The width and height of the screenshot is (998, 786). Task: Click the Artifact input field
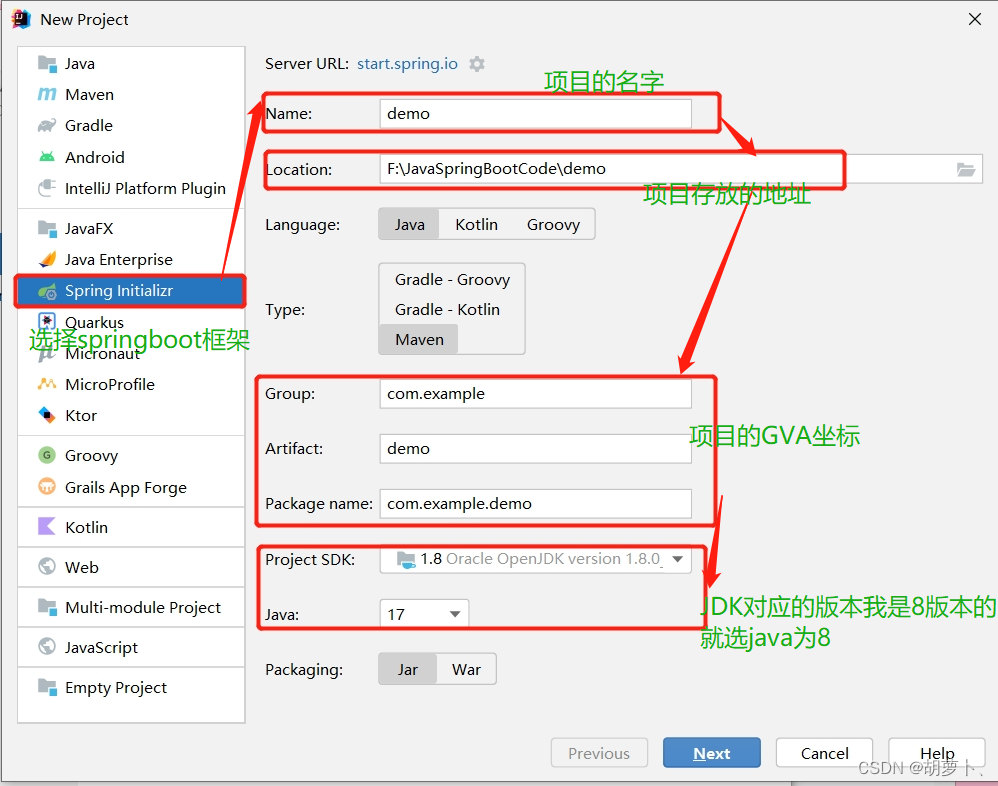(535, 449)
